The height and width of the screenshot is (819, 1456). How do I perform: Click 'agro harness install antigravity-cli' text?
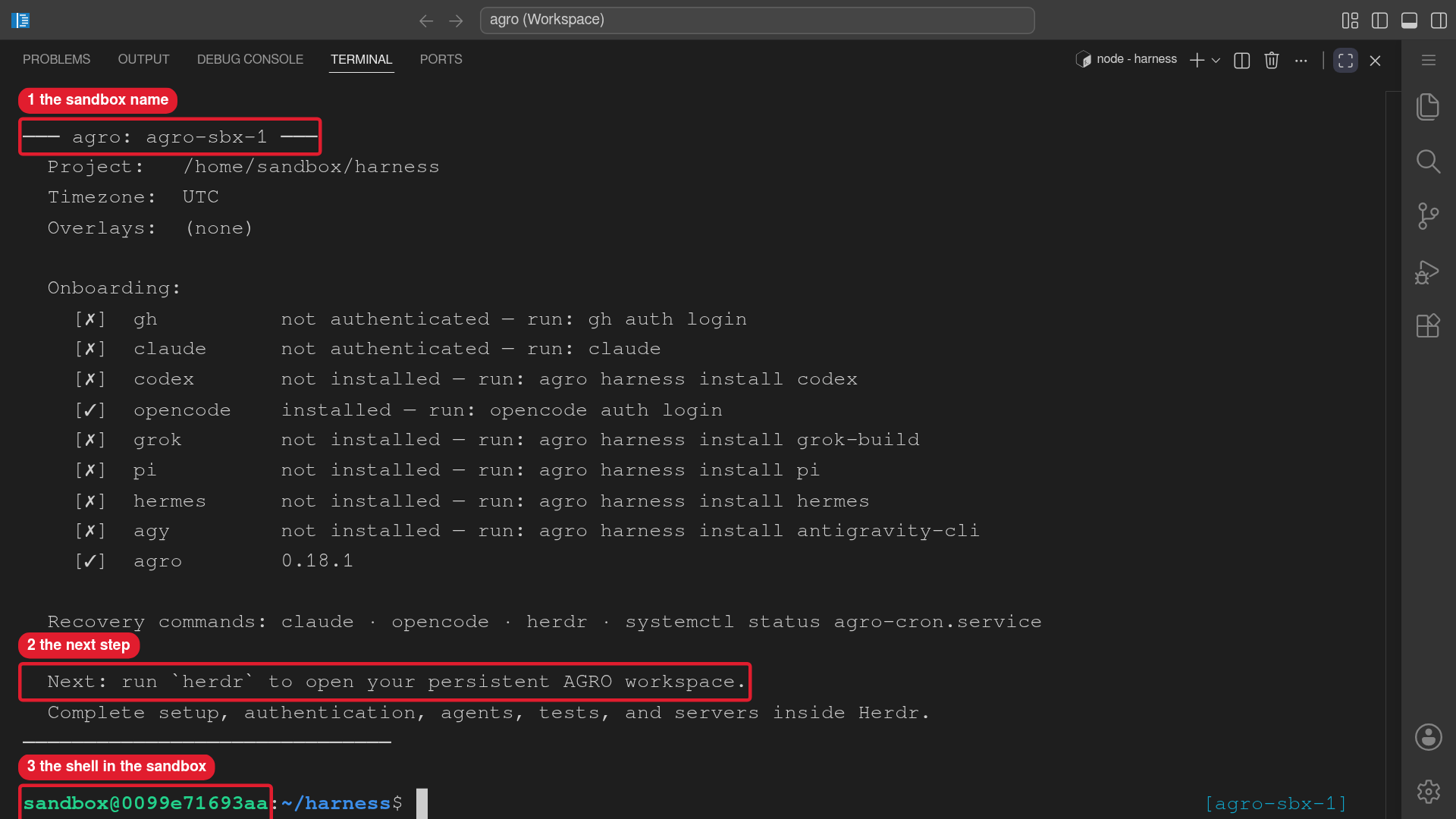pyautogui.click(x=759, y=531)
